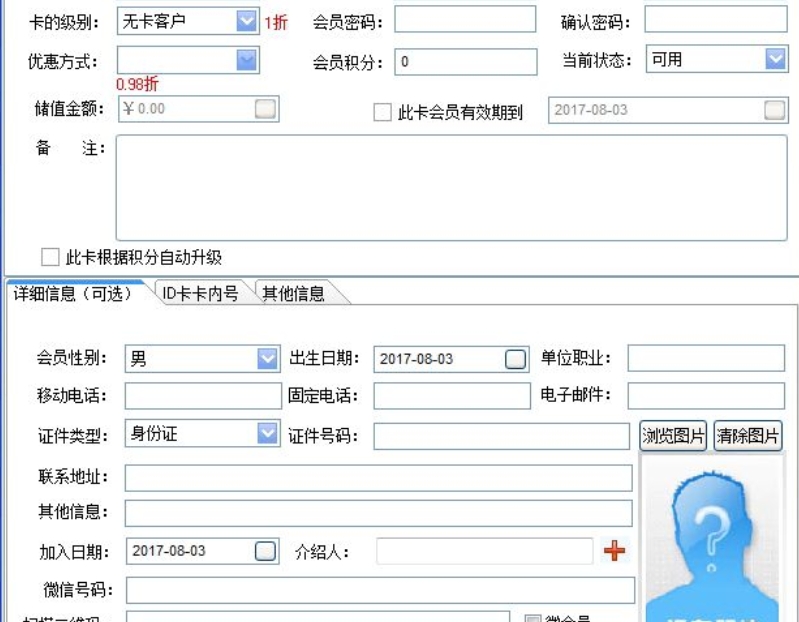Screen dimensions: 799x622
Task: Open the calendar picker for 加入日期
Action: tap(265, 551)
